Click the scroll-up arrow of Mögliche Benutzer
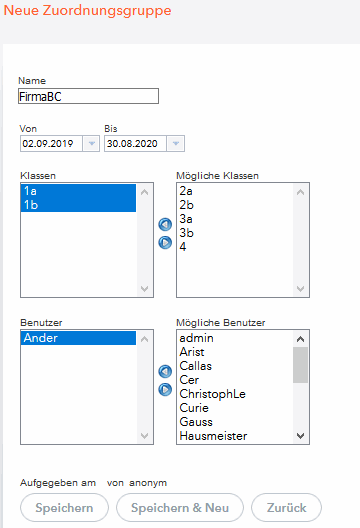This screenshot has width=360, height=528. tap(300, 339)
